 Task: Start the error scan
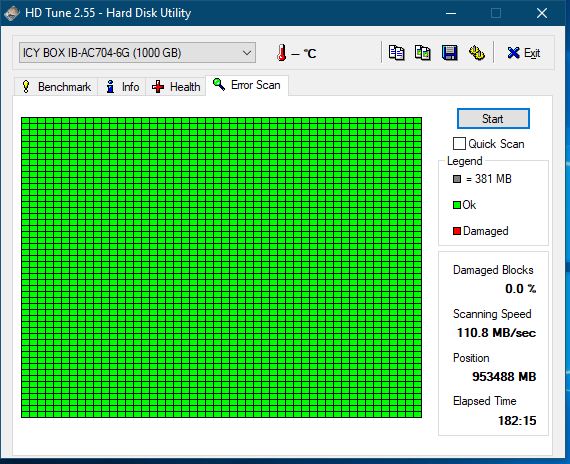[x=493, y=119]
